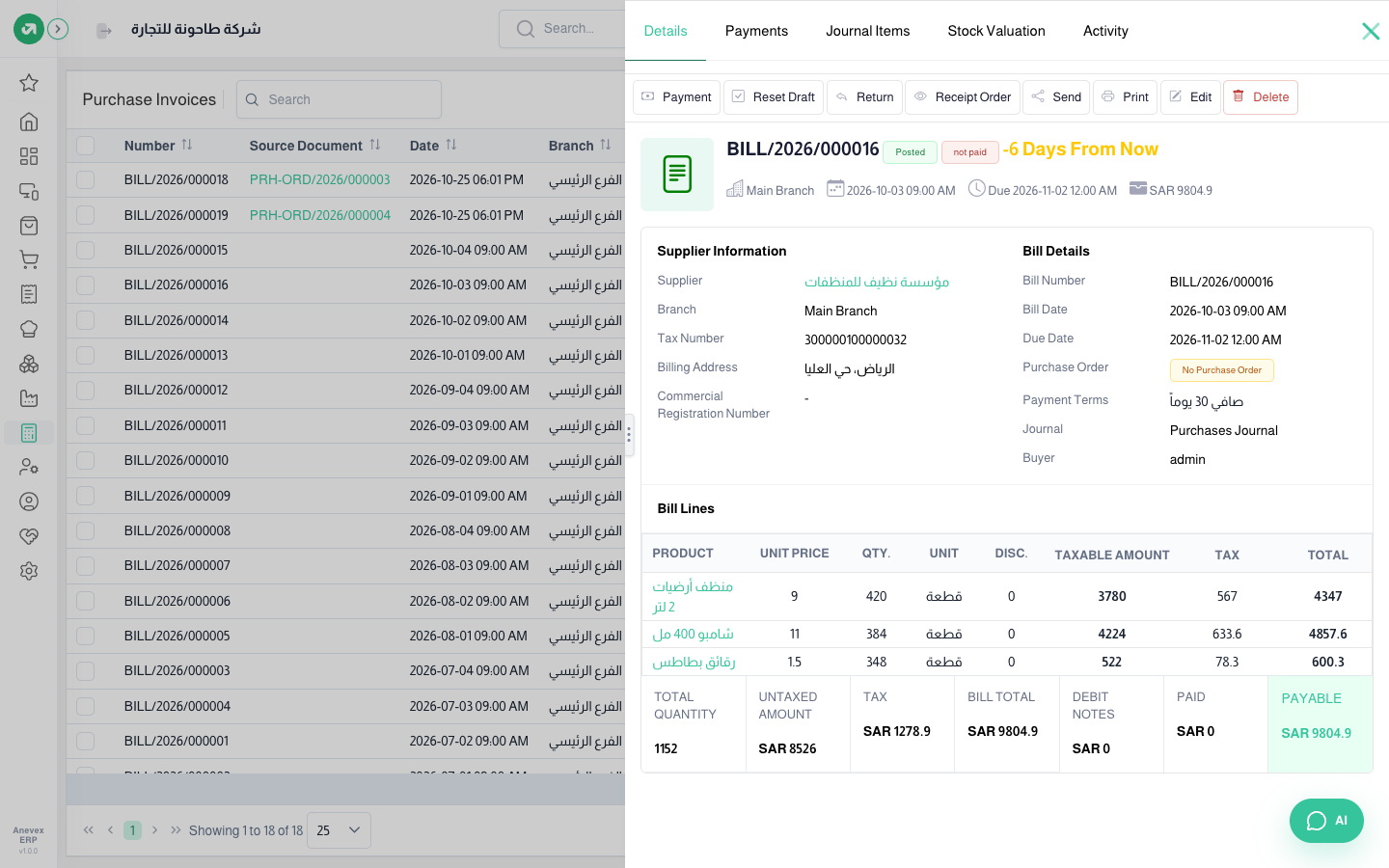Open shopping cart module in sidebar
1389x868 pixels.
[x=29, y=260]
